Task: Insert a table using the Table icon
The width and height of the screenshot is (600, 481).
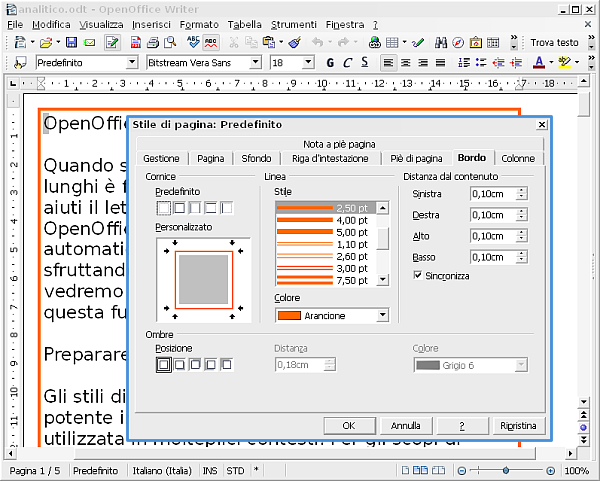Action: click(392, 42)
